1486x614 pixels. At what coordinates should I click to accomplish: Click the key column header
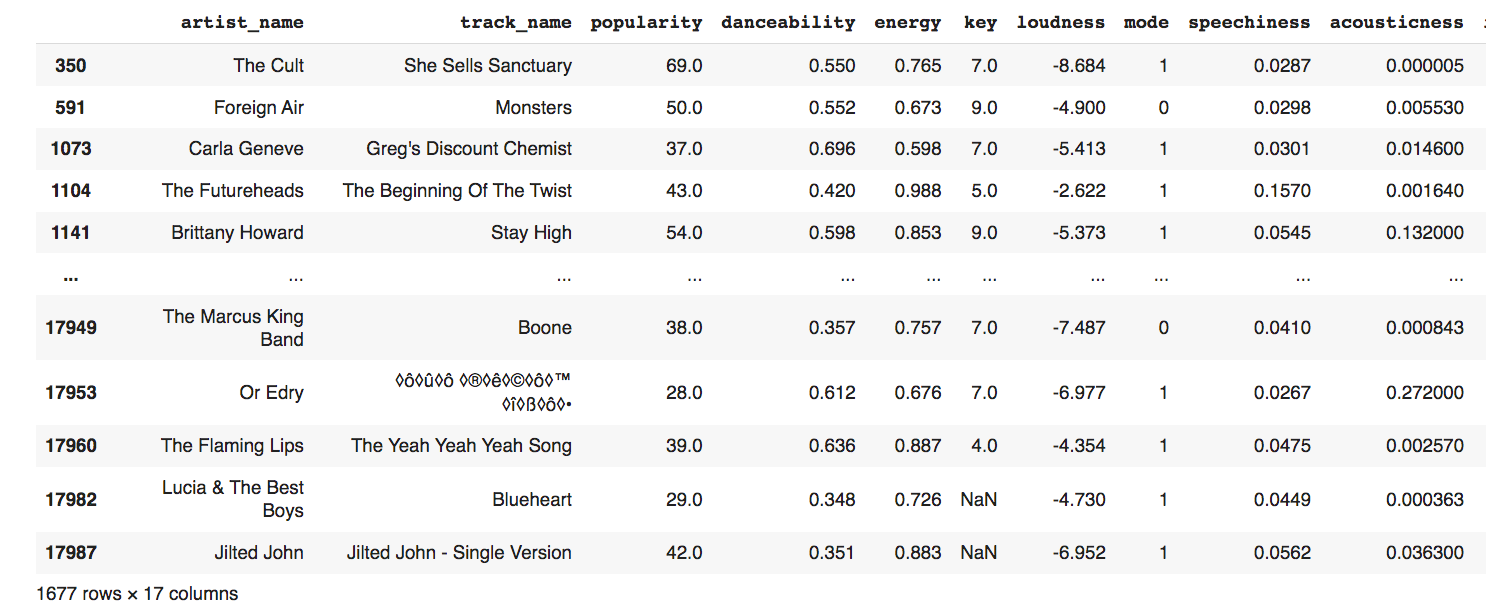click(980, 22)
